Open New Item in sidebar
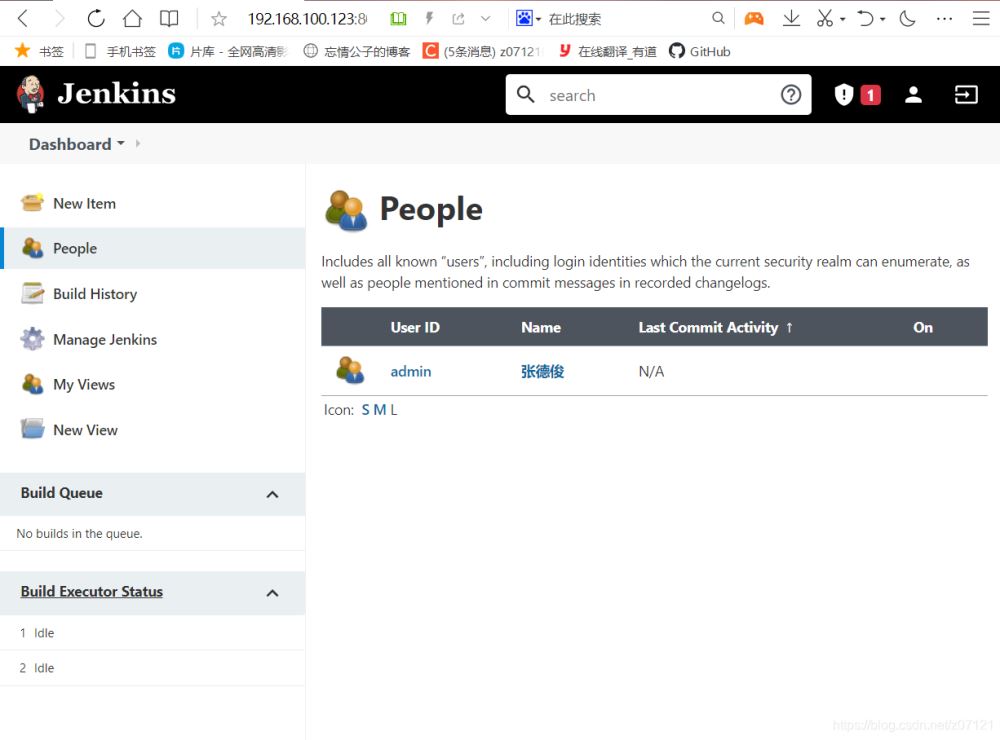The image size is (1000, 740). click(84, 204)
